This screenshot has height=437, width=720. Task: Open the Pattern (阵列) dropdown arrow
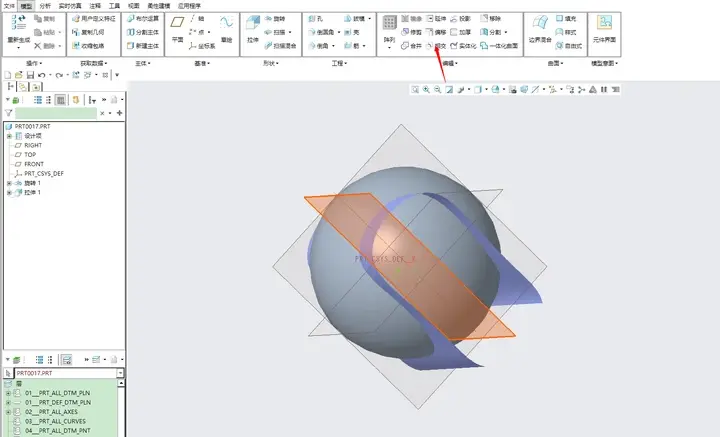[389, 47]
